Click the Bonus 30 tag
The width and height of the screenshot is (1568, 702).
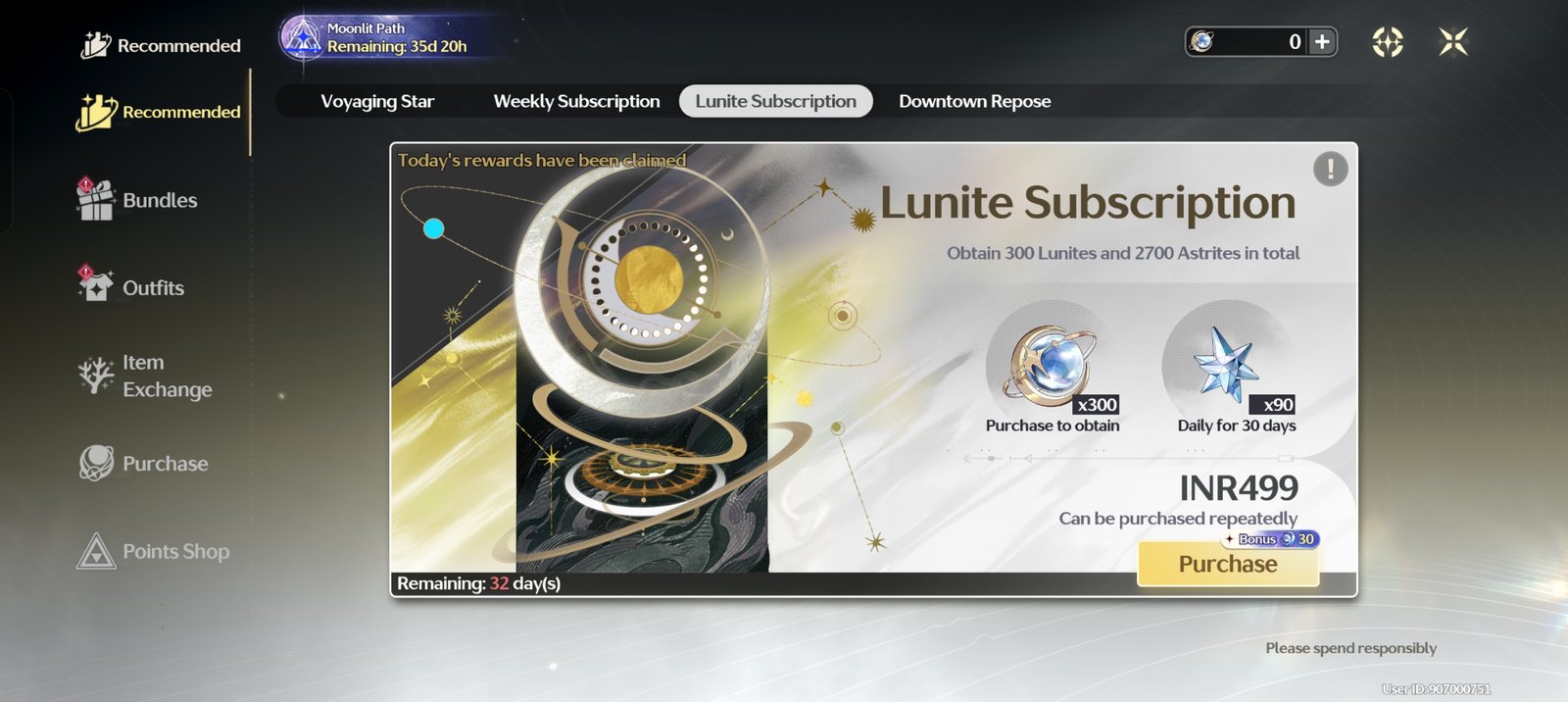[x=1271, y=539]
